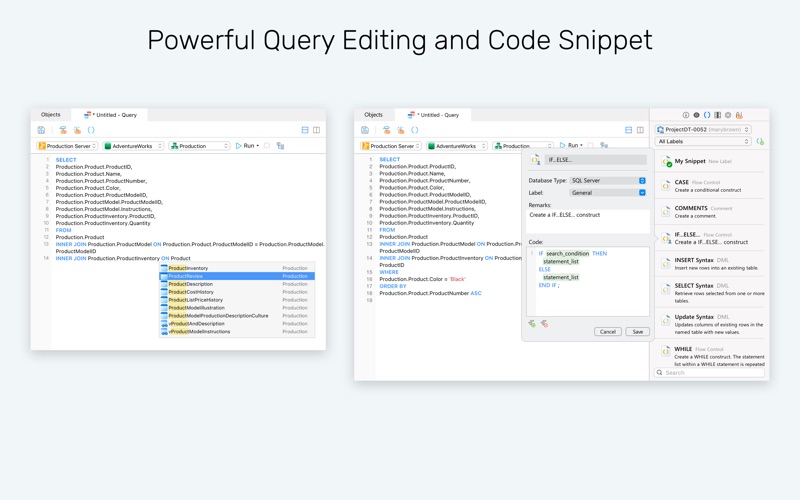Open Production schema dropdown in left window

tap(199, 146)
